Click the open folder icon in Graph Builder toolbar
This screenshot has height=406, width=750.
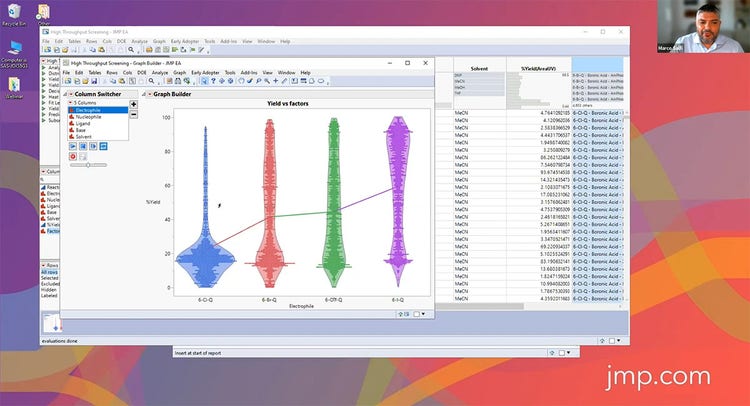point(85,81)
